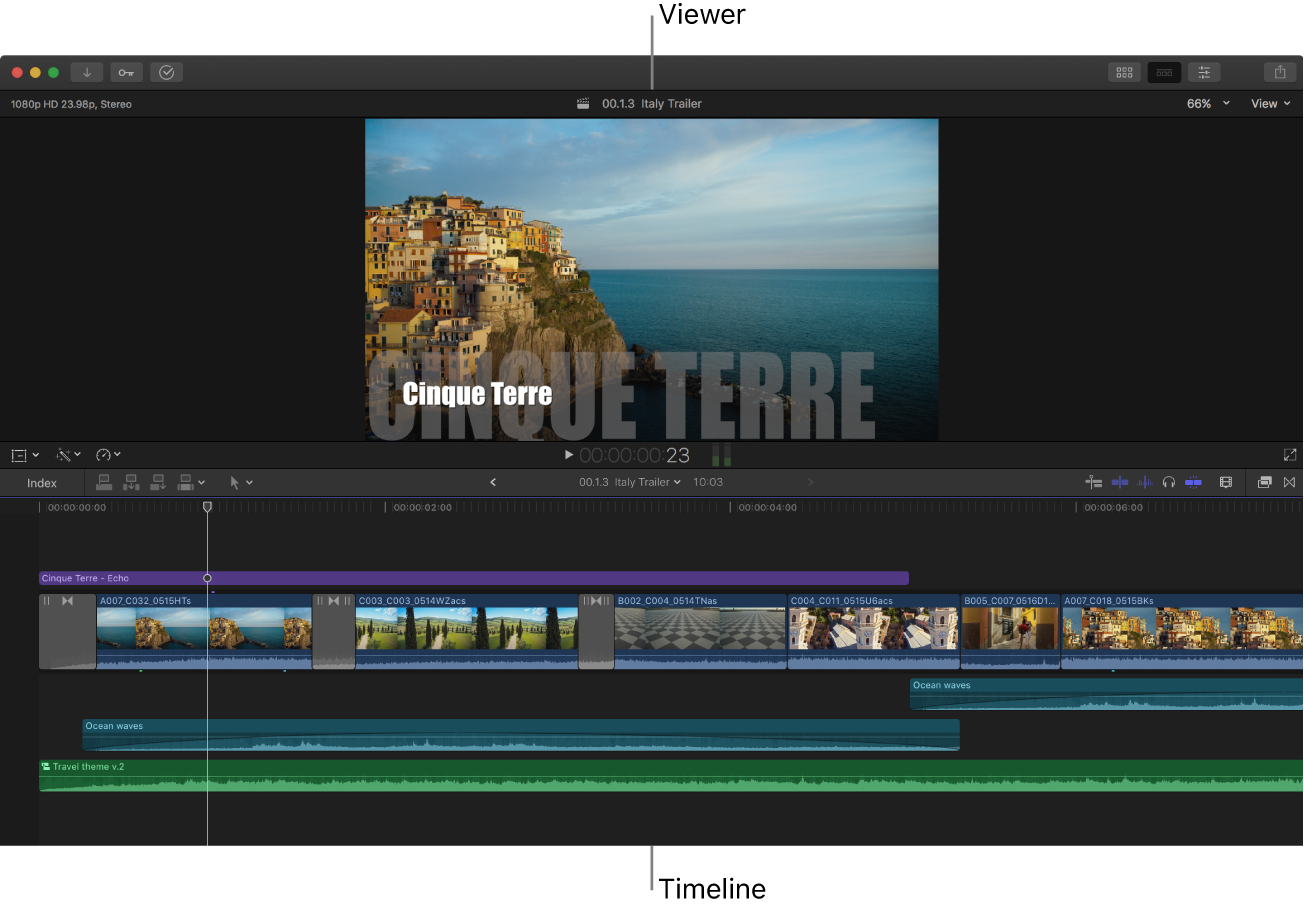The image size is (1304, 918).
Task: Show the Browser panel
Action: 1124,72
